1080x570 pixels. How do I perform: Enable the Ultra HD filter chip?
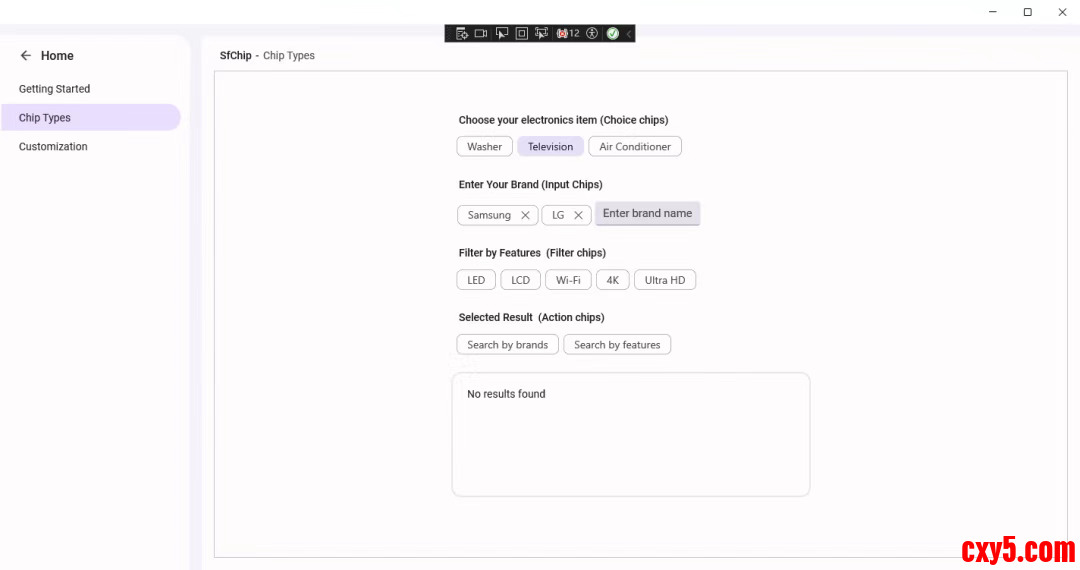click(x=665, y=280)
